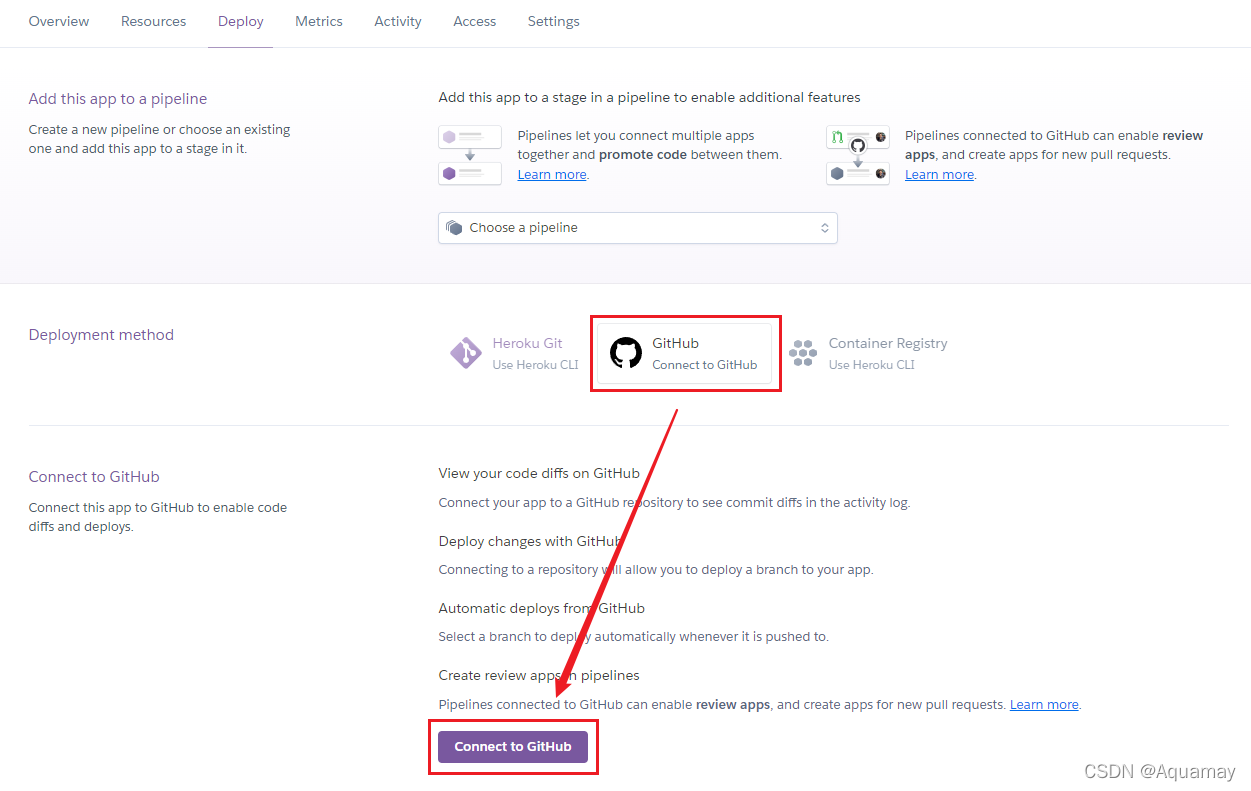This screenshot has height=791, width=1251.
Task: Click the hexagon icon in pipeline dropdown
Action: tap(454, 228)
